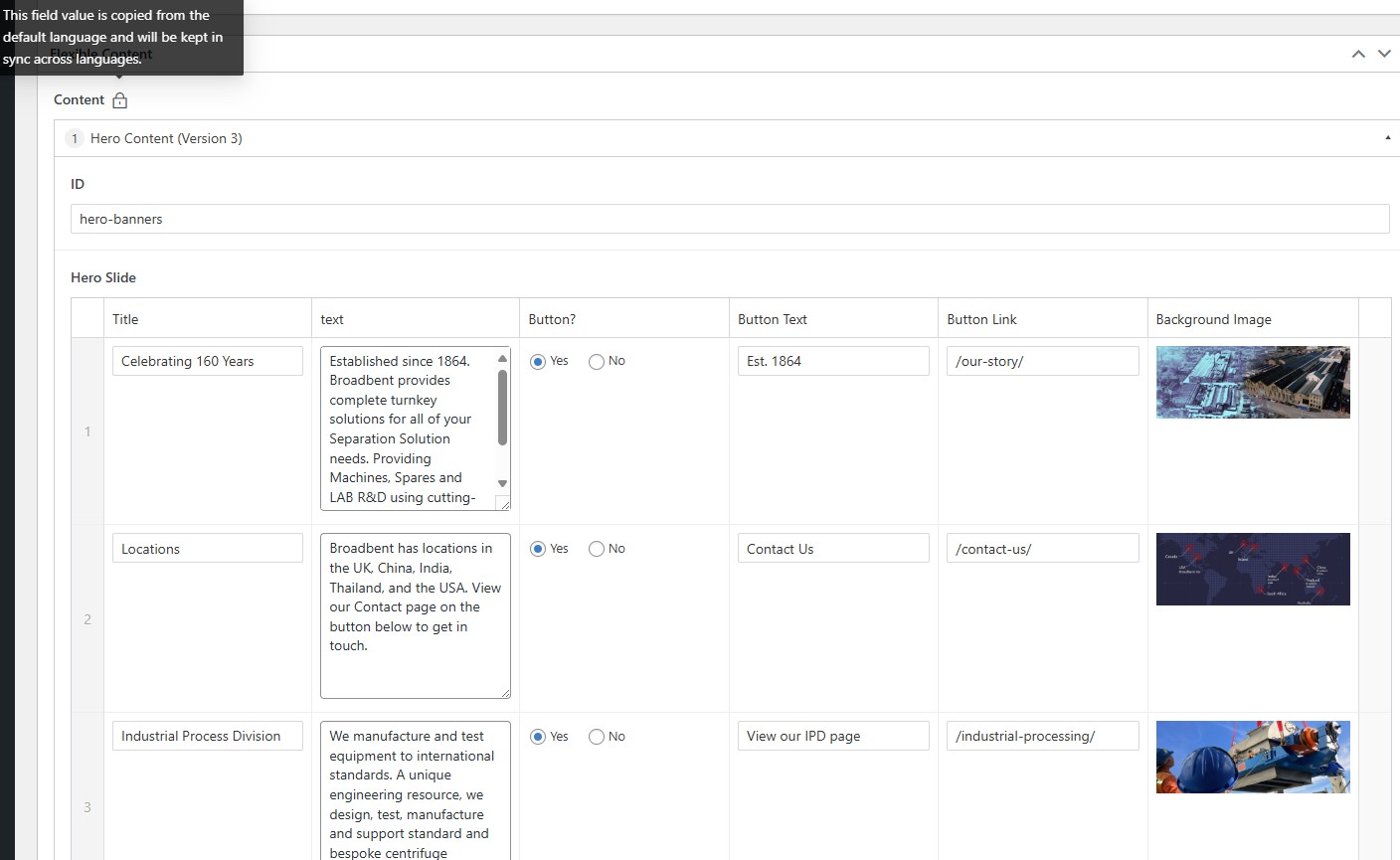The image size is (1400, 860).
Task: Open the blue helmet worker background thumbnail
Action: (1253, 757)
